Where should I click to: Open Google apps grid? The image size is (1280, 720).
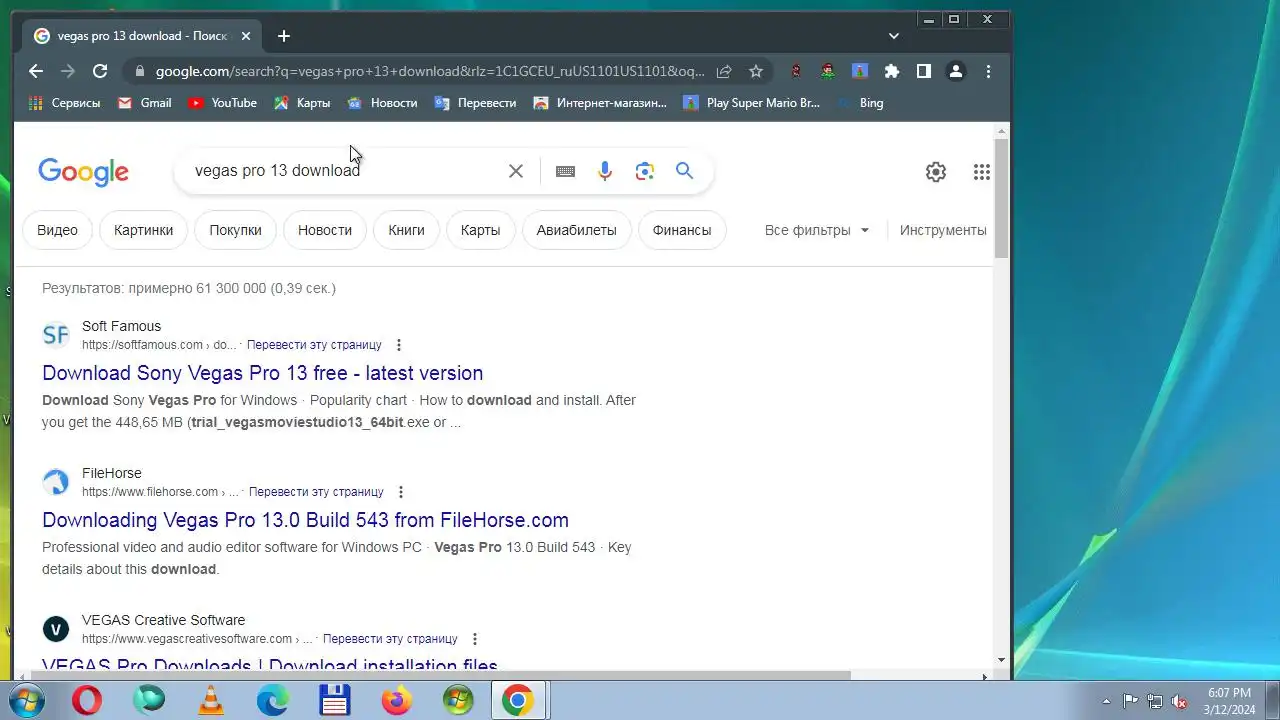coord(982,172)
